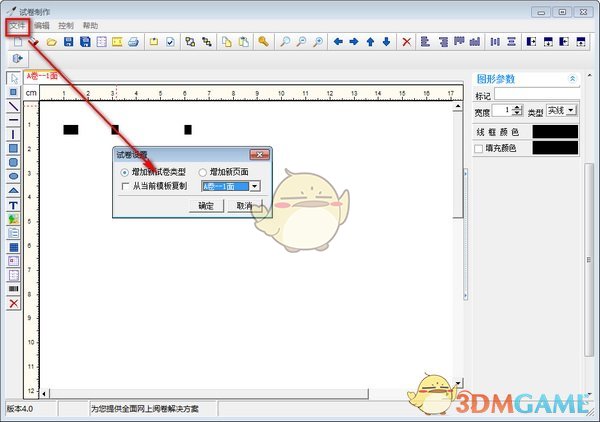The height and width of the screenshot is (422, 600).
Task: Open the 控制 menu
Action: pyautogui.click(x=66, y=26)
